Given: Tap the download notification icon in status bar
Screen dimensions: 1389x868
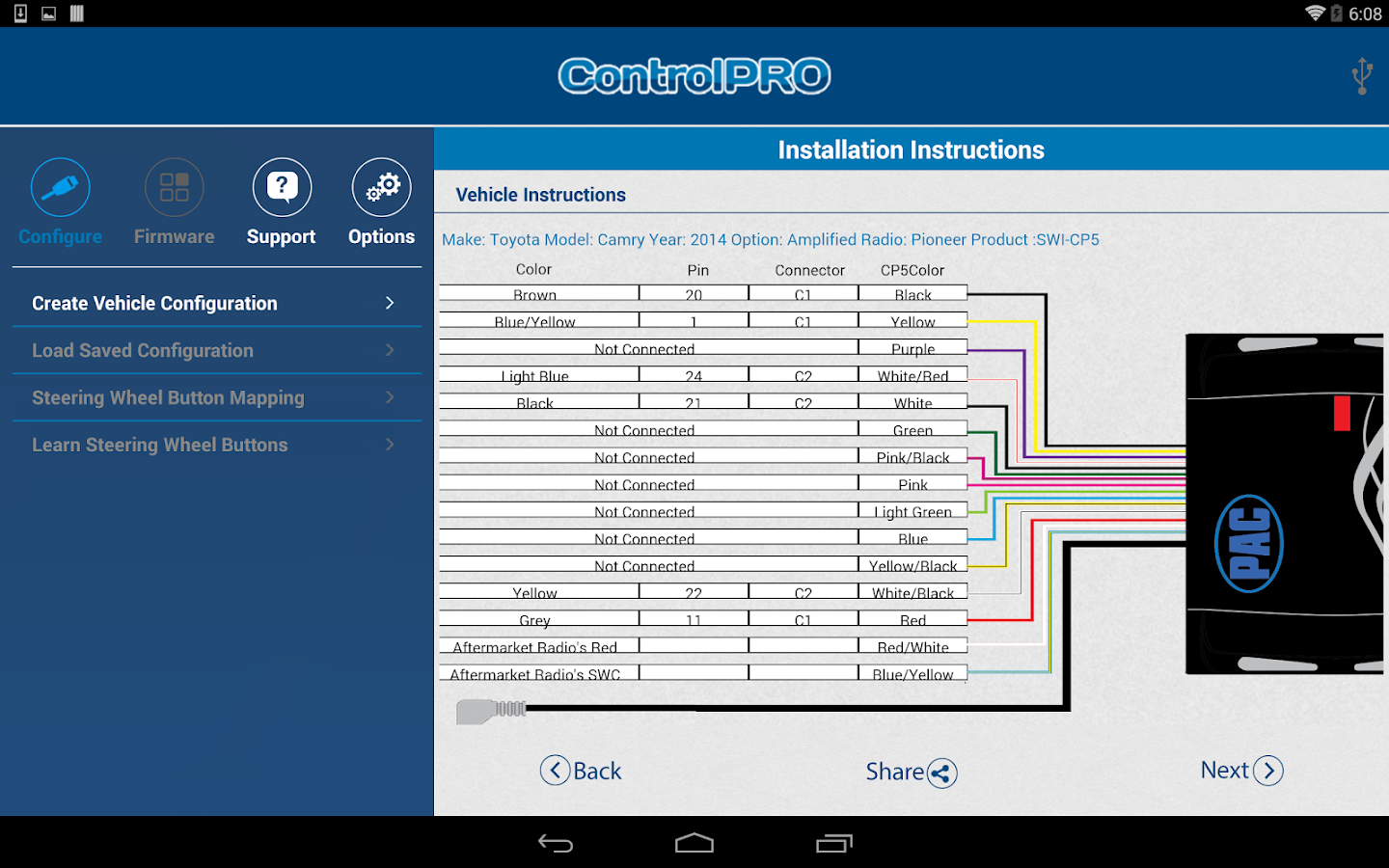Looking at the screenshot, I should point(20,14).
